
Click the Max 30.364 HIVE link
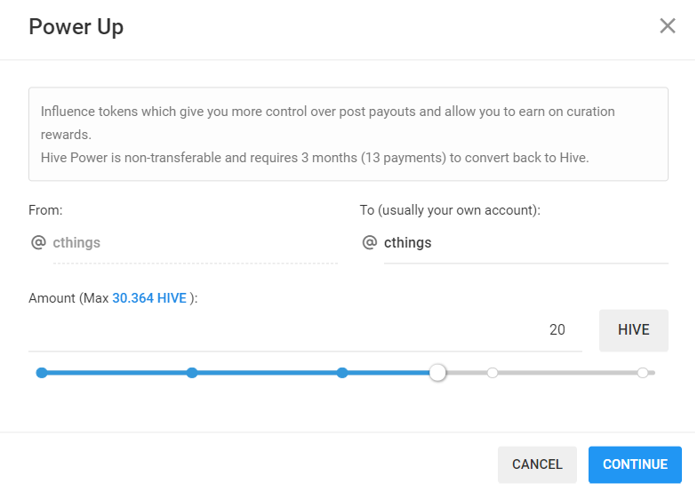point(149,298)
